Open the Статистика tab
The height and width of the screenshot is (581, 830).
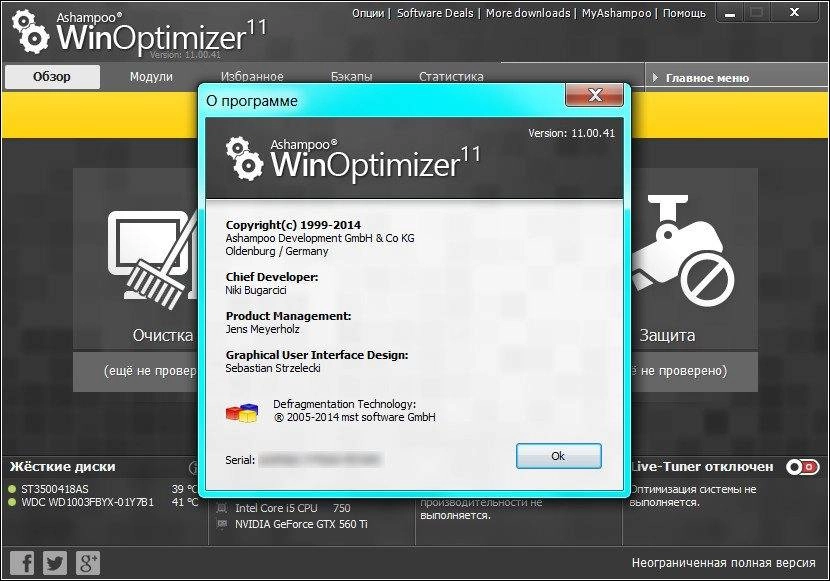pos(451,77)
